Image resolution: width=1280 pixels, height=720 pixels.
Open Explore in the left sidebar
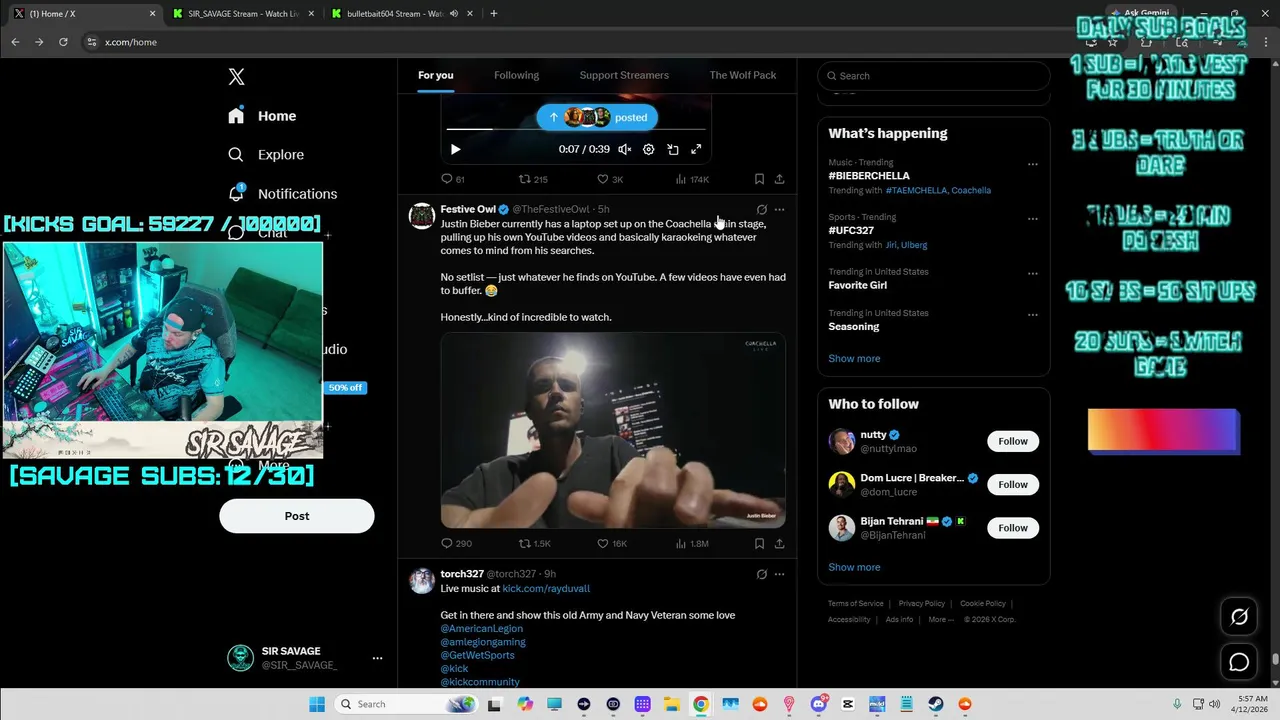tap(266, 155)
